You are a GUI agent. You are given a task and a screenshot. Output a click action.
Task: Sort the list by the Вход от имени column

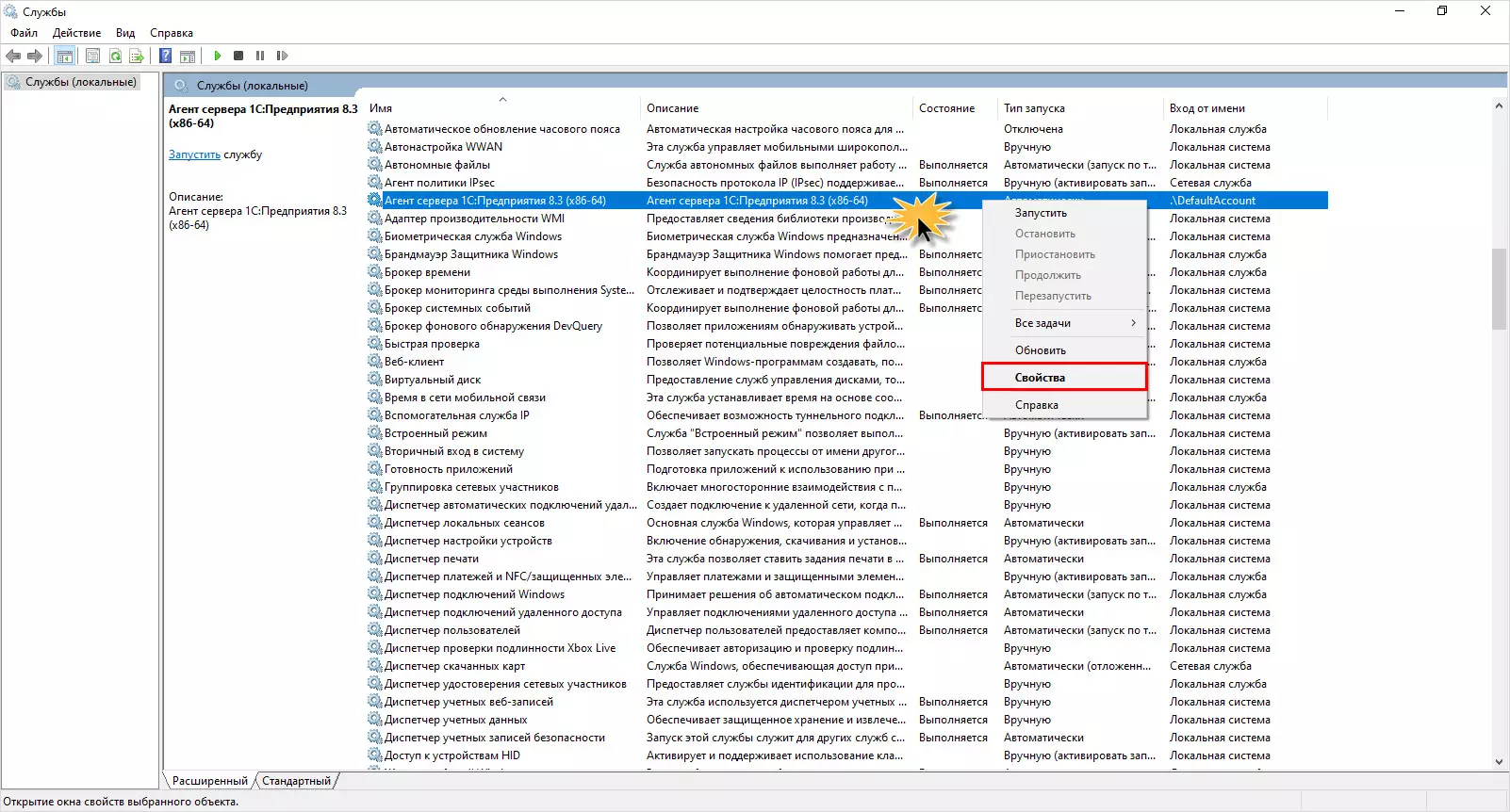tap(1245, 108)
